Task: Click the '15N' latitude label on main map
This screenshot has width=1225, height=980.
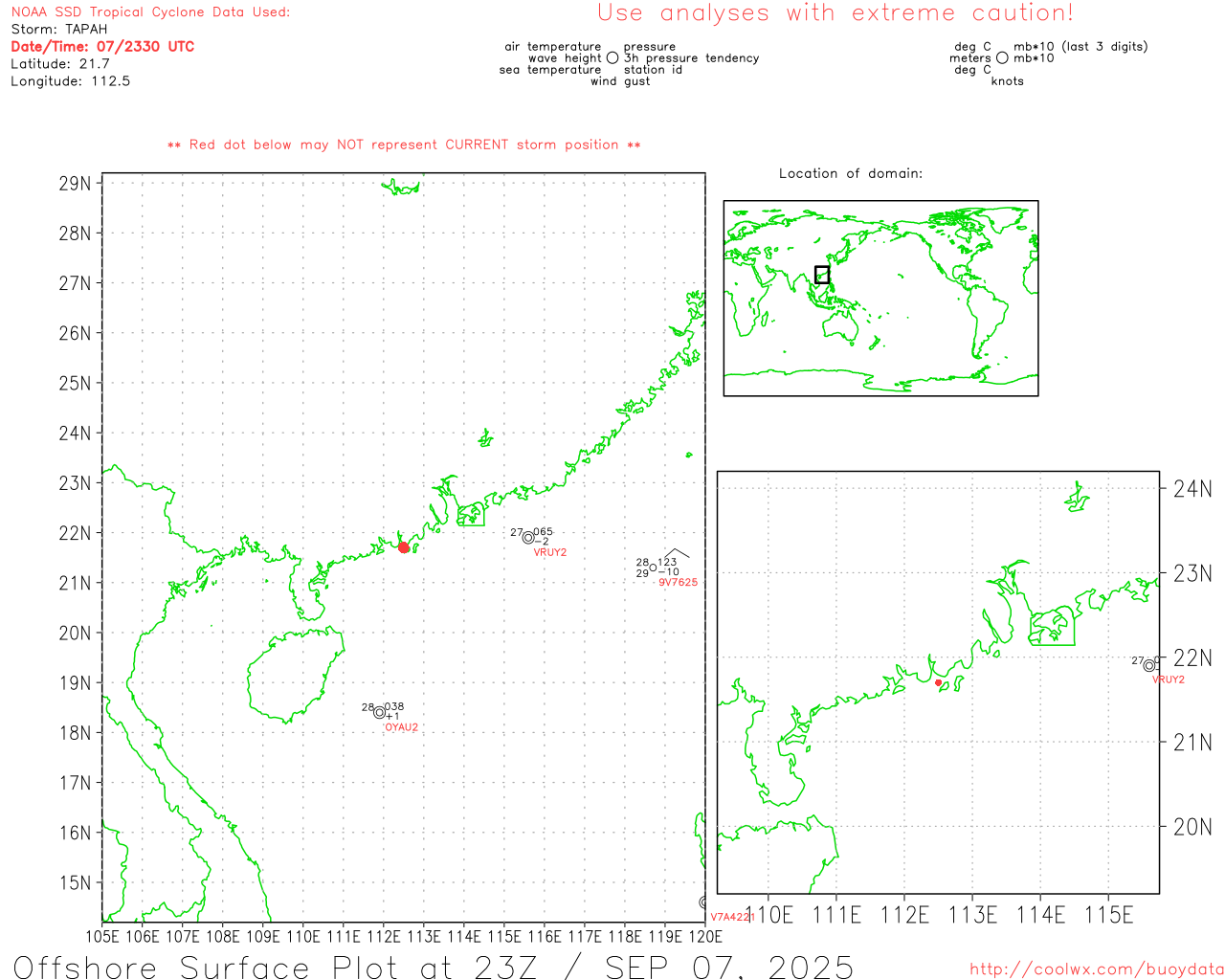Action: click(75, 882)
